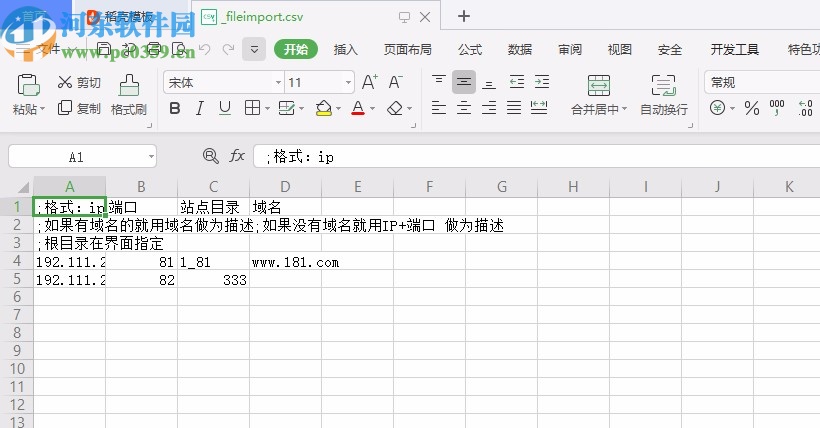Activate the Format Painter 格式刷
This screenshot has height=428, width=820.
tap(129, 95)
